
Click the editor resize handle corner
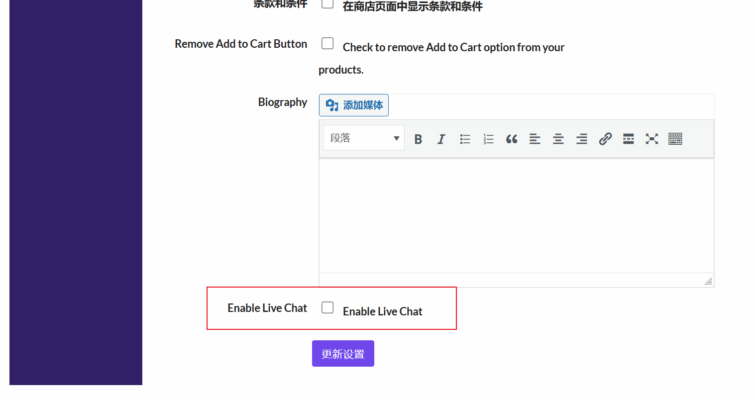[x=708, y=282]
